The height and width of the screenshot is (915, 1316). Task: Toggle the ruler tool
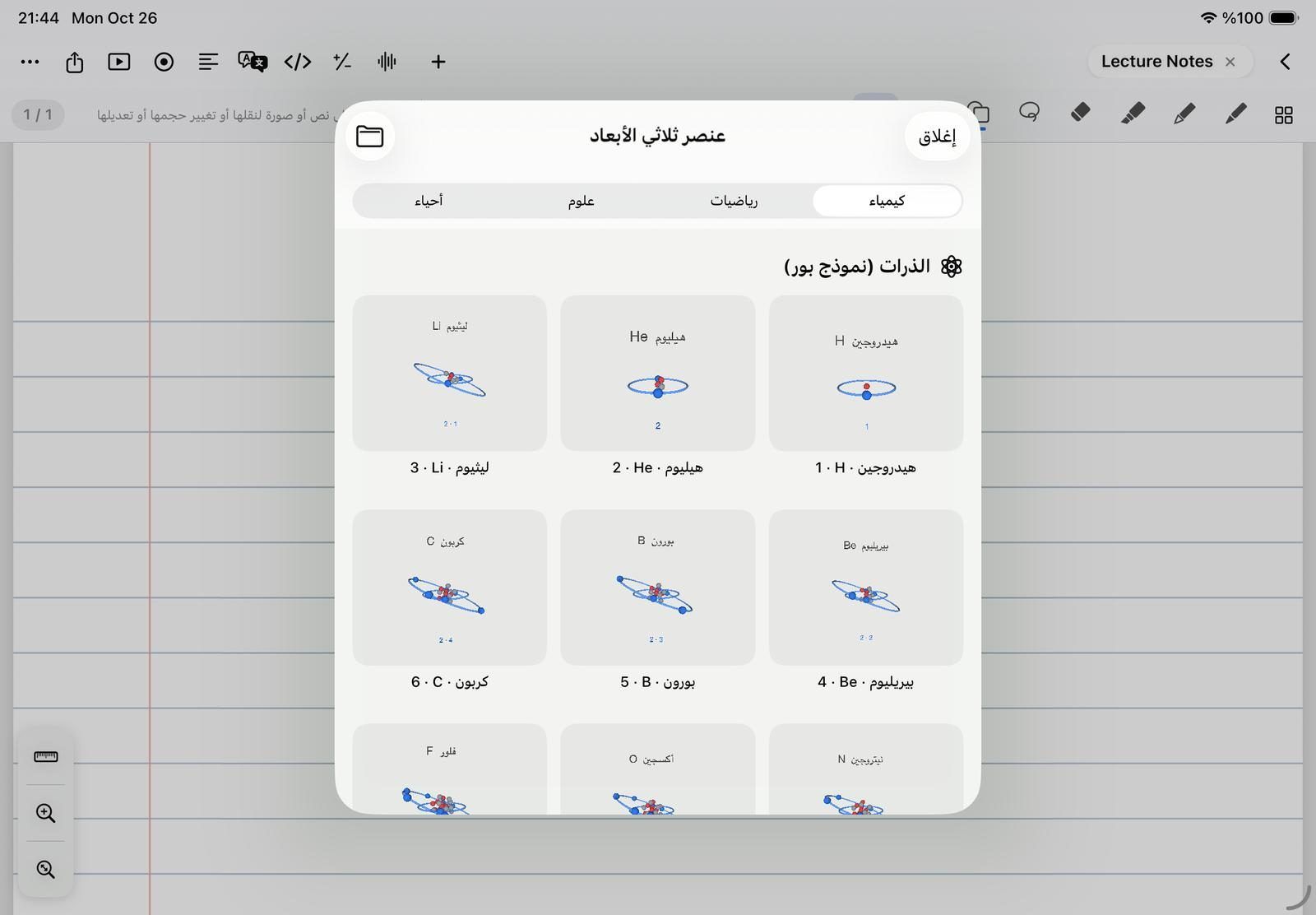coord(46,757)
